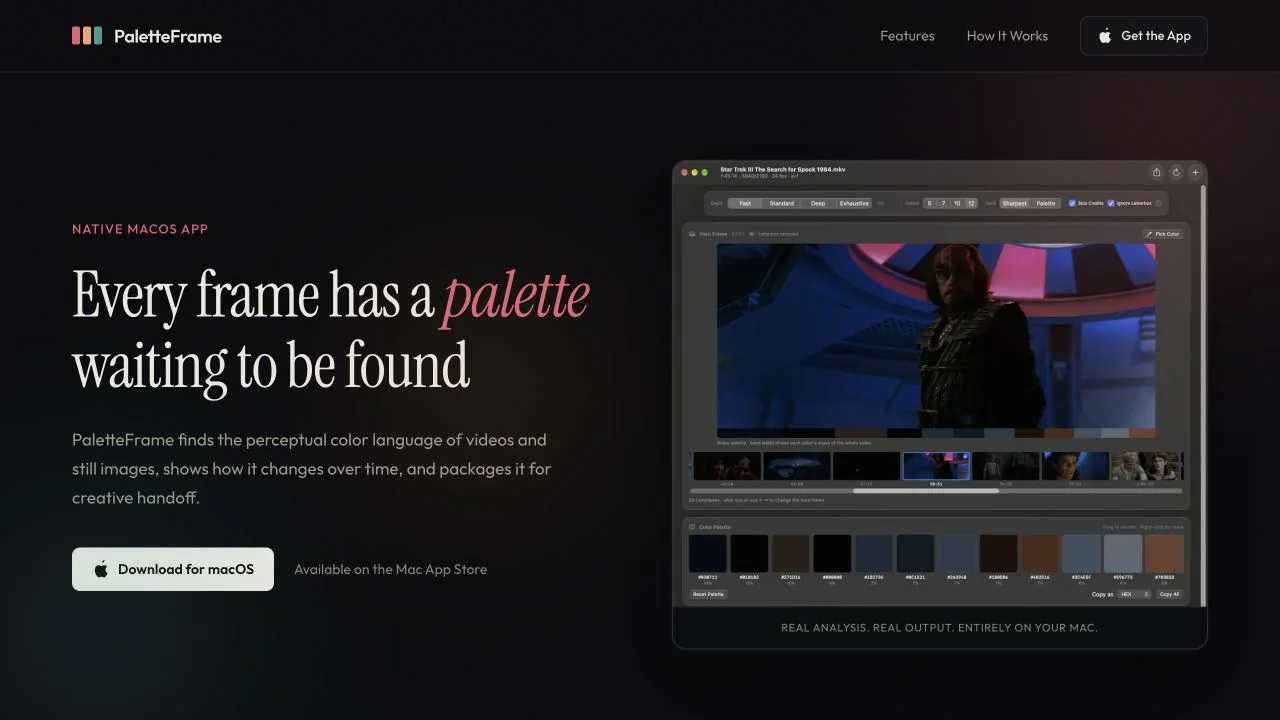The height and width of the screenshot is (720, 1280).
Task: Click 'Available on the Mac App Store' text
Action: coord(390,569)
